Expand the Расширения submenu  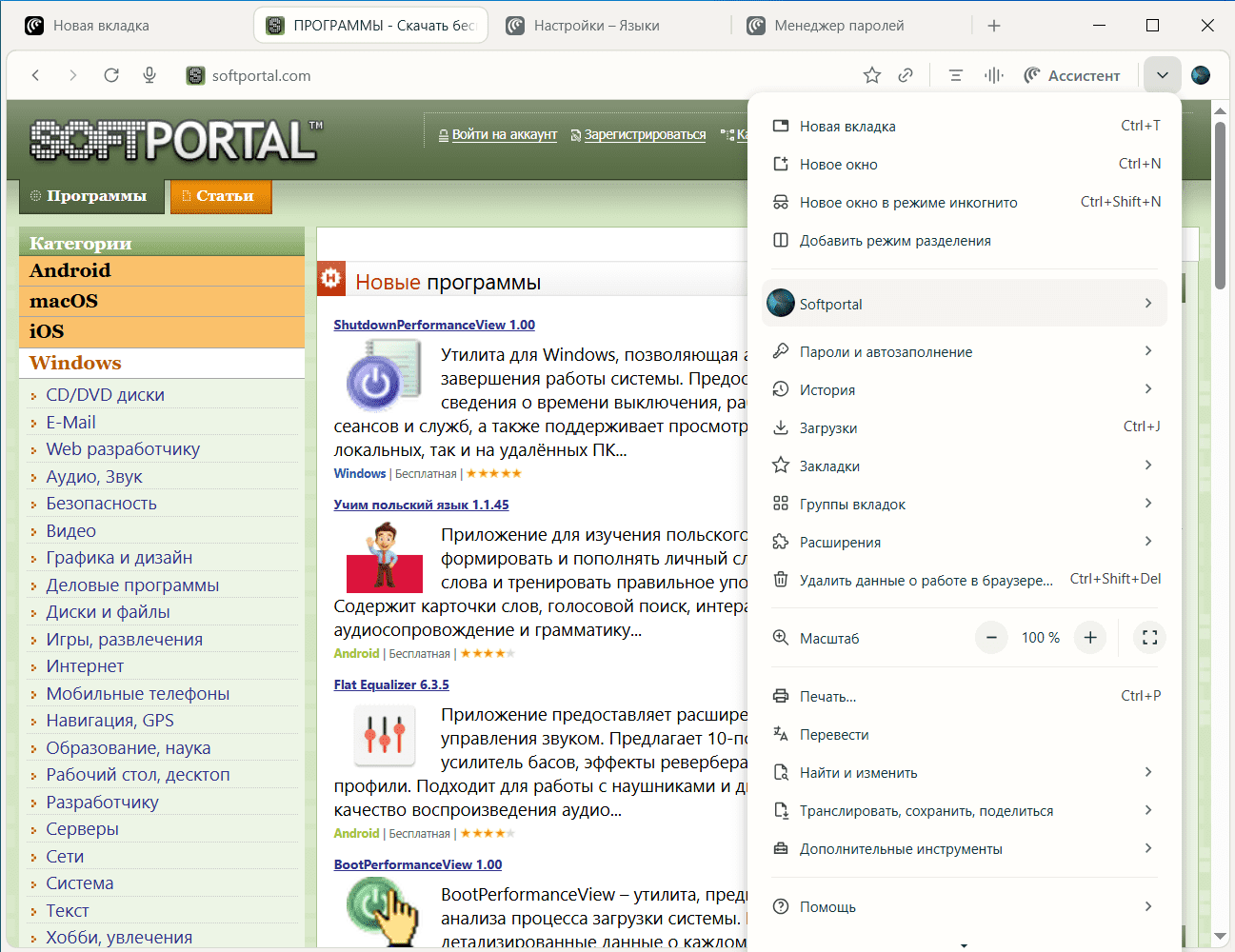click(x=966, y=542)
